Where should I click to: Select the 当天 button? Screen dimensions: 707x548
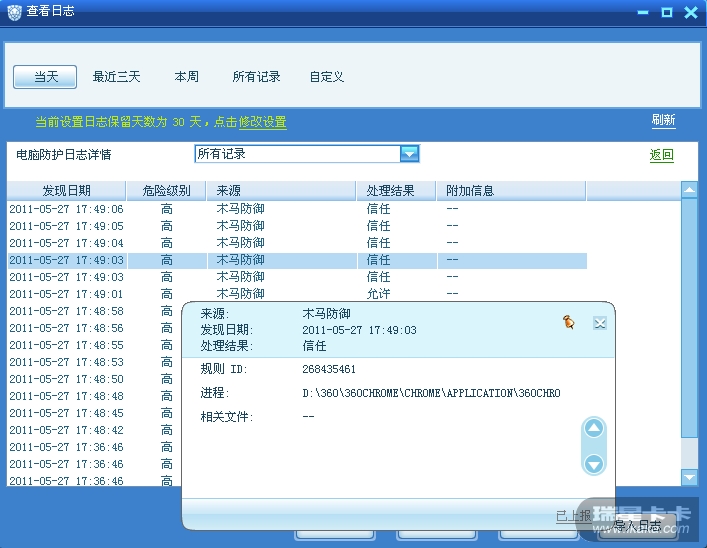(x=47, y=77)
